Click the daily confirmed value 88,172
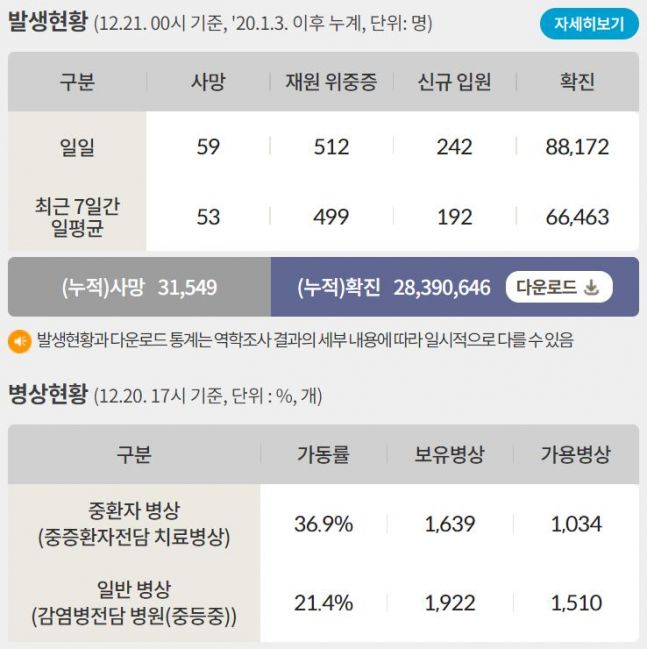The image size is (647, 649). (577, 147)
